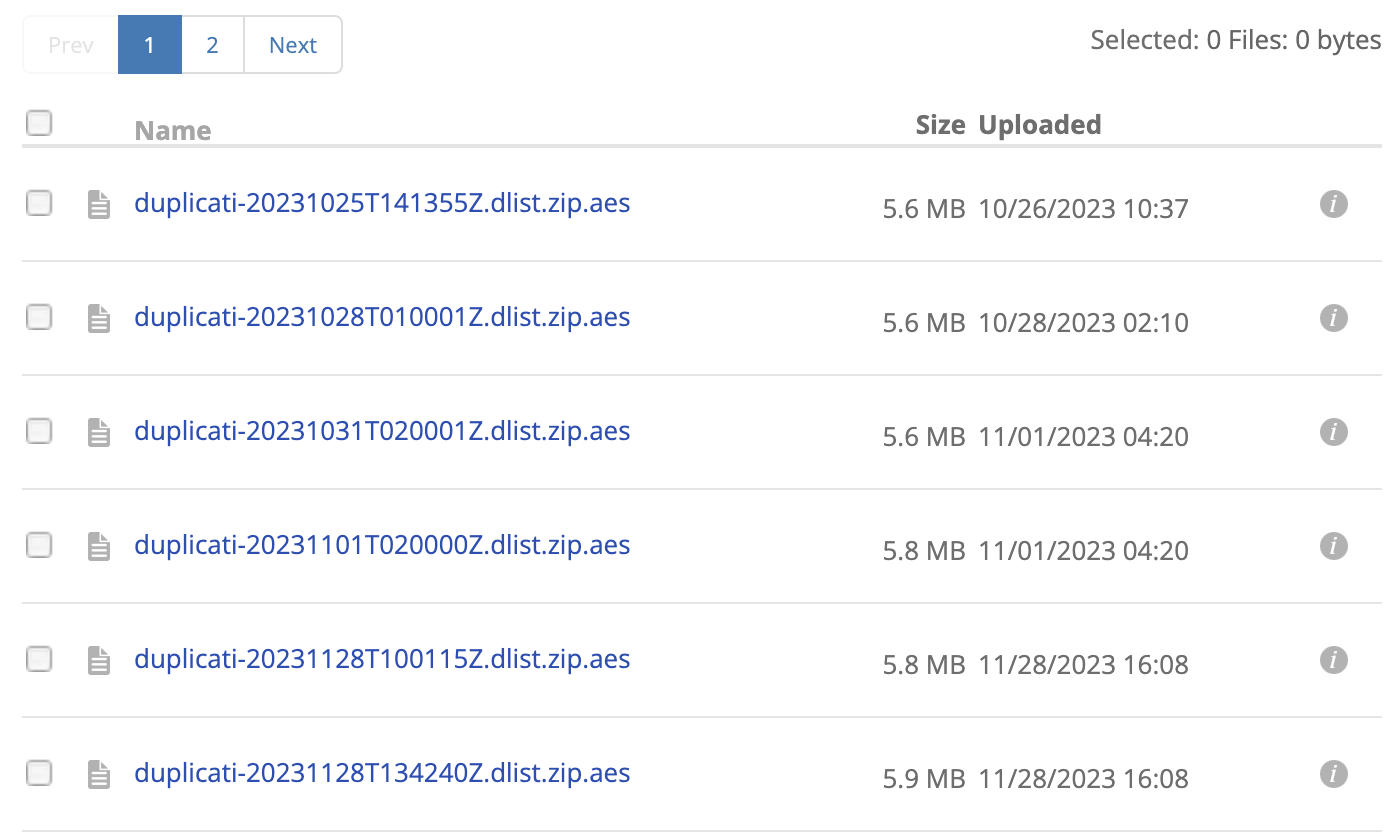The image size is (1392, 836).
Task: Sort by Uploaded column header
Action: click(1040, 125)
